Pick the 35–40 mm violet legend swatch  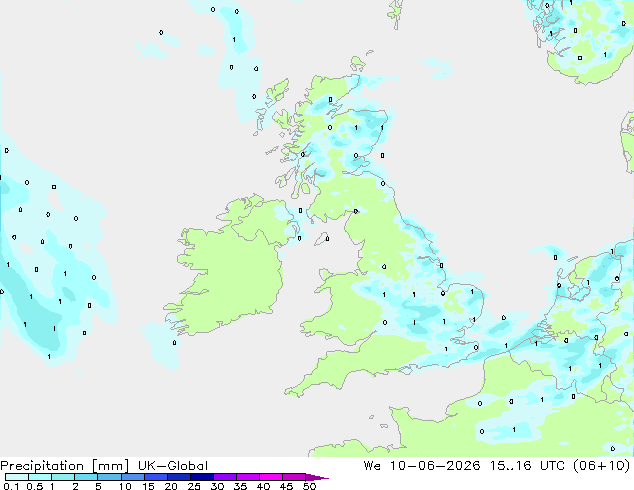[x=247, y=477]
